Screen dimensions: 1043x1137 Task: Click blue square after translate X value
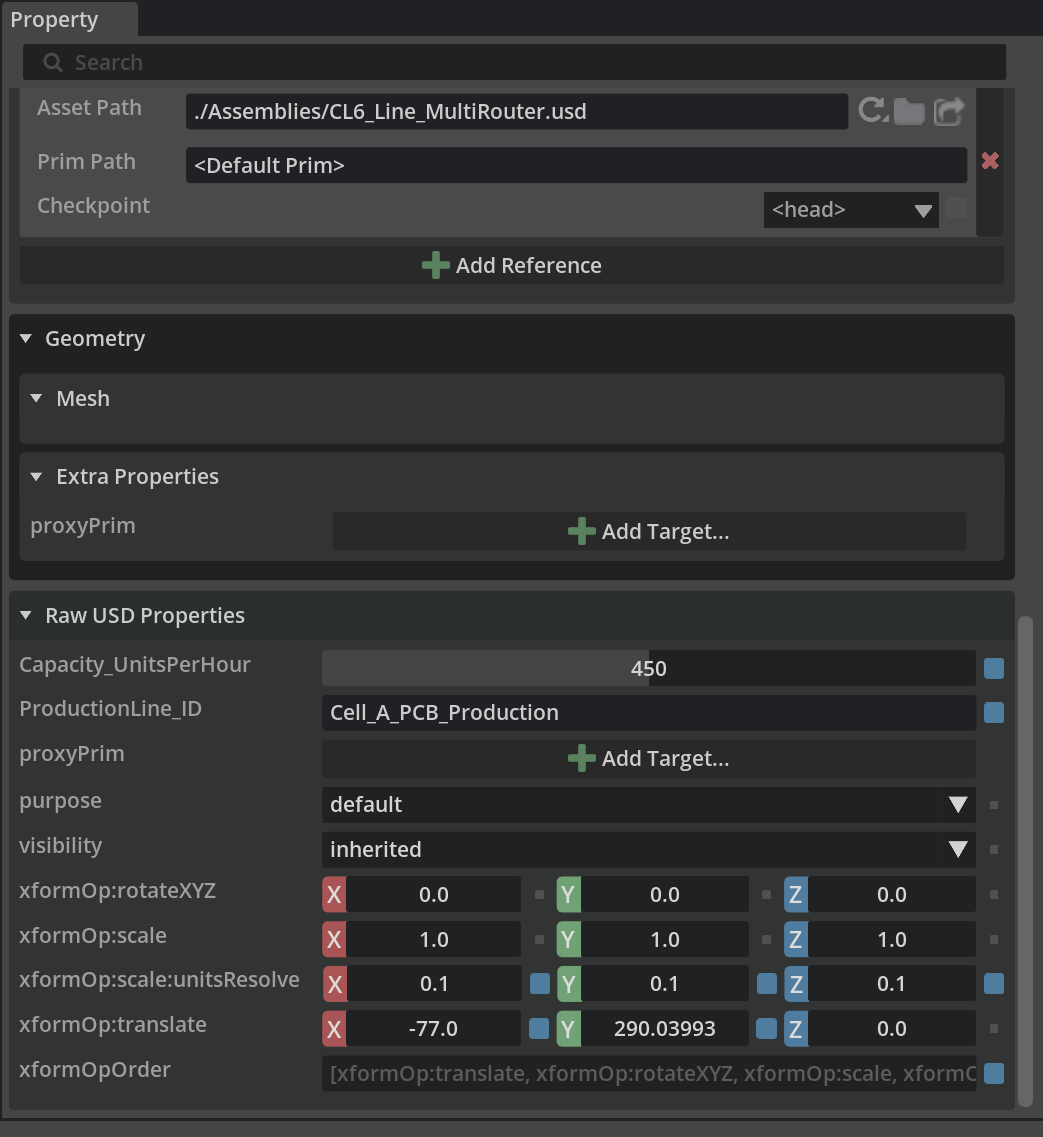tap(539, 1028)
